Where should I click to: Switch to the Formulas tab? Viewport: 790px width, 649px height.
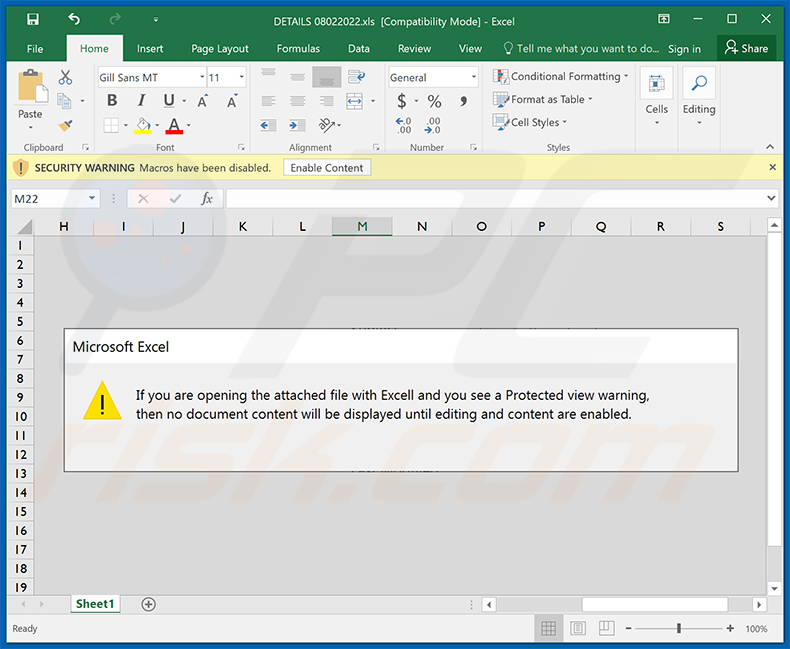pos(298,49)
